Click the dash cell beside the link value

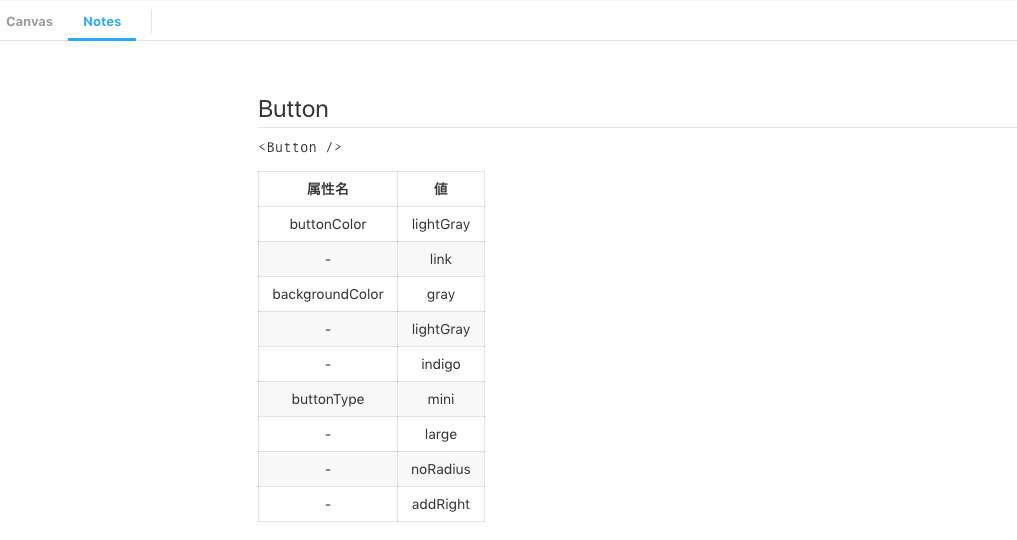(328, 259)
